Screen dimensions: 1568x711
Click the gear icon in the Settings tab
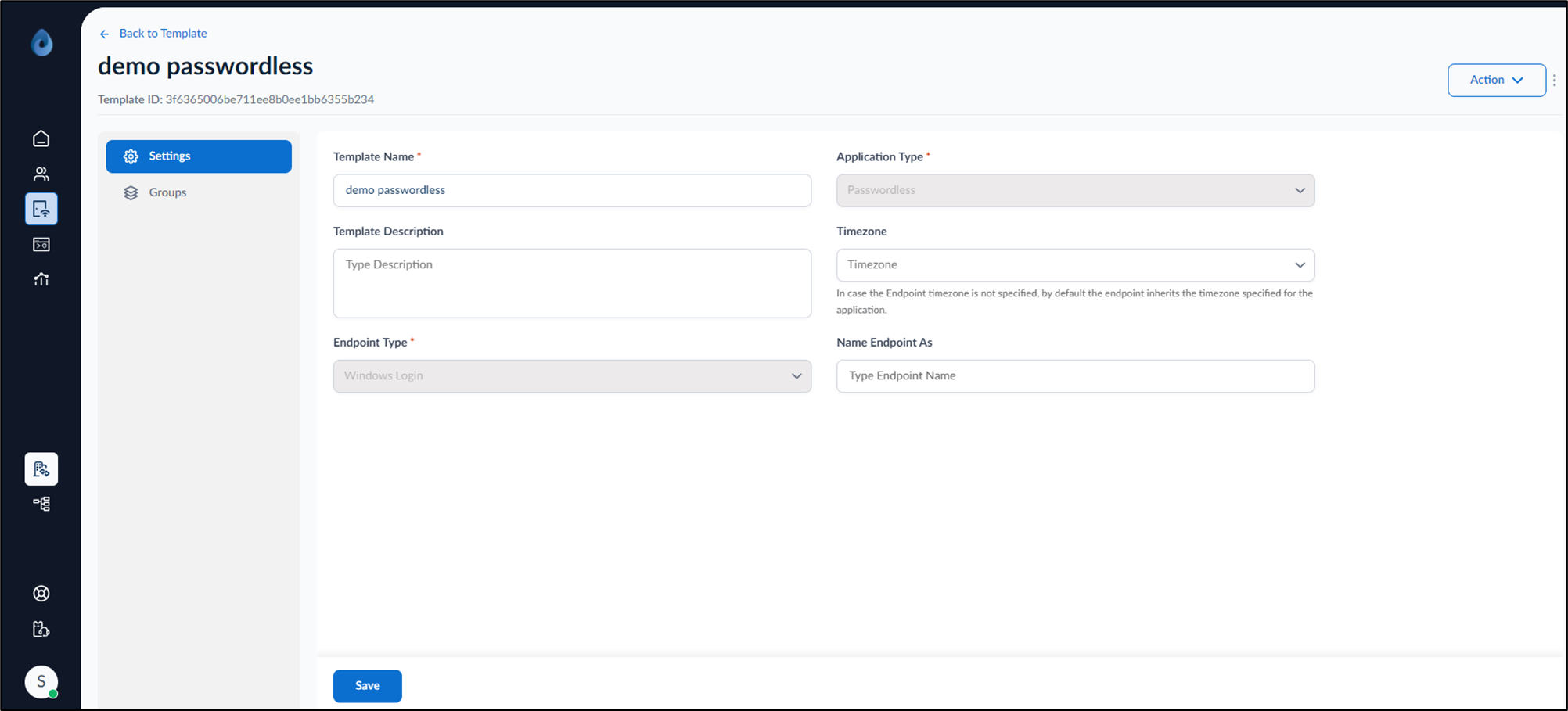coord(131,156)
